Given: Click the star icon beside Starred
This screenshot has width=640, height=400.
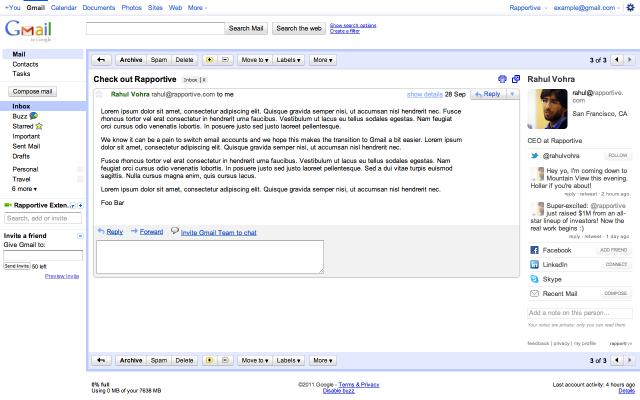Looking at the screenshot, I should (x=39, y=127).
